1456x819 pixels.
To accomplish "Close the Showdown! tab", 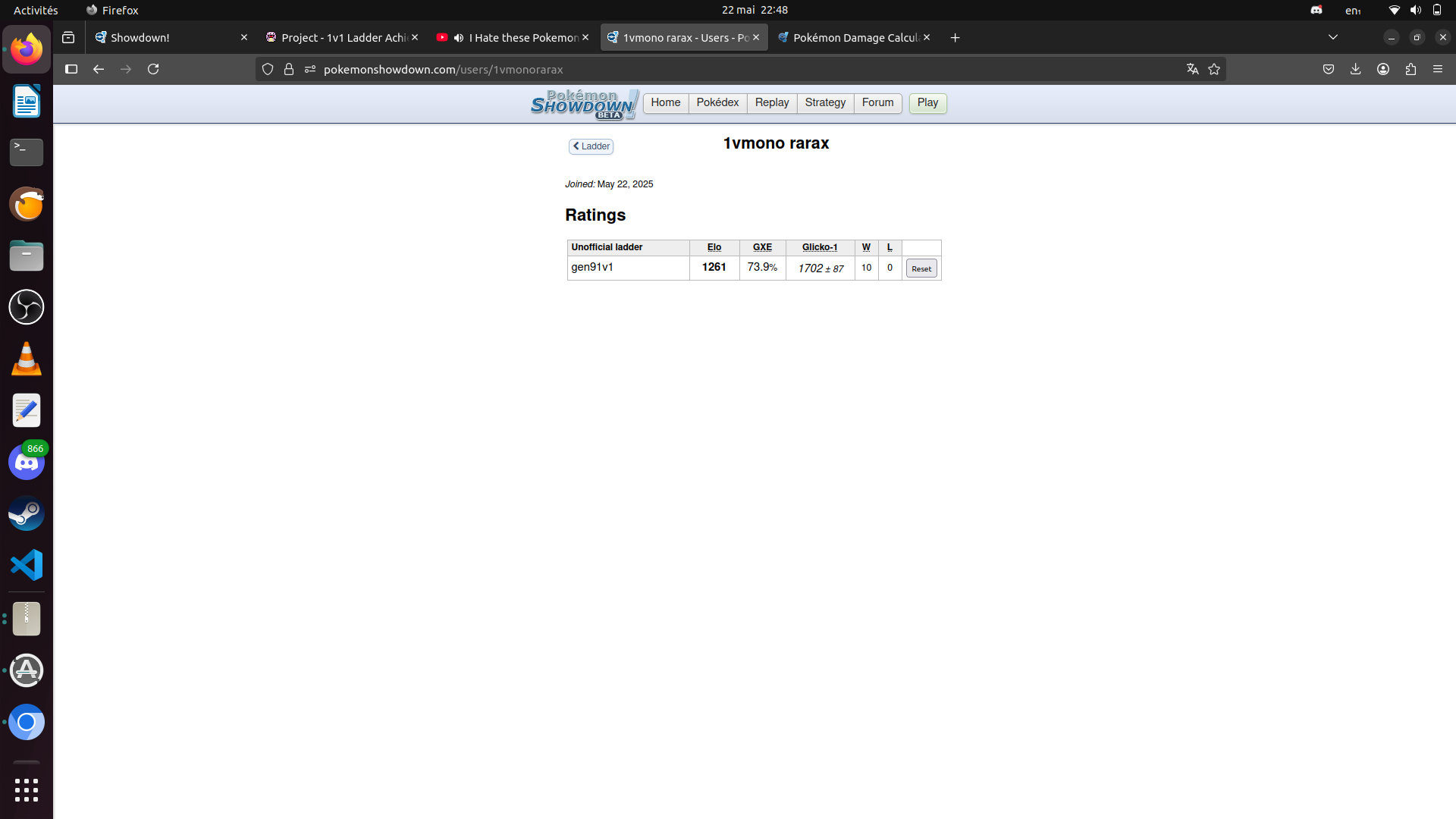I will 244,37.
